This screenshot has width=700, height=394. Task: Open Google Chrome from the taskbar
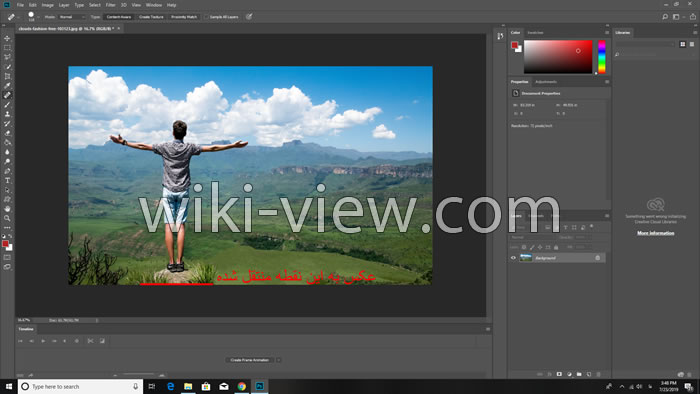coord(242,386)
